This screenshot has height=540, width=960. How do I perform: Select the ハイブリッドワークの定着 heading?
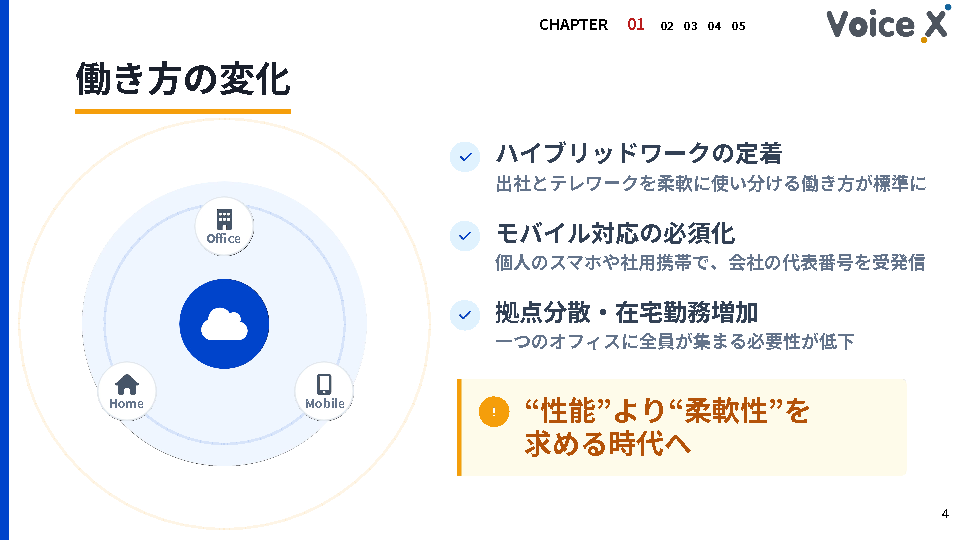click(x=638, y=154)
